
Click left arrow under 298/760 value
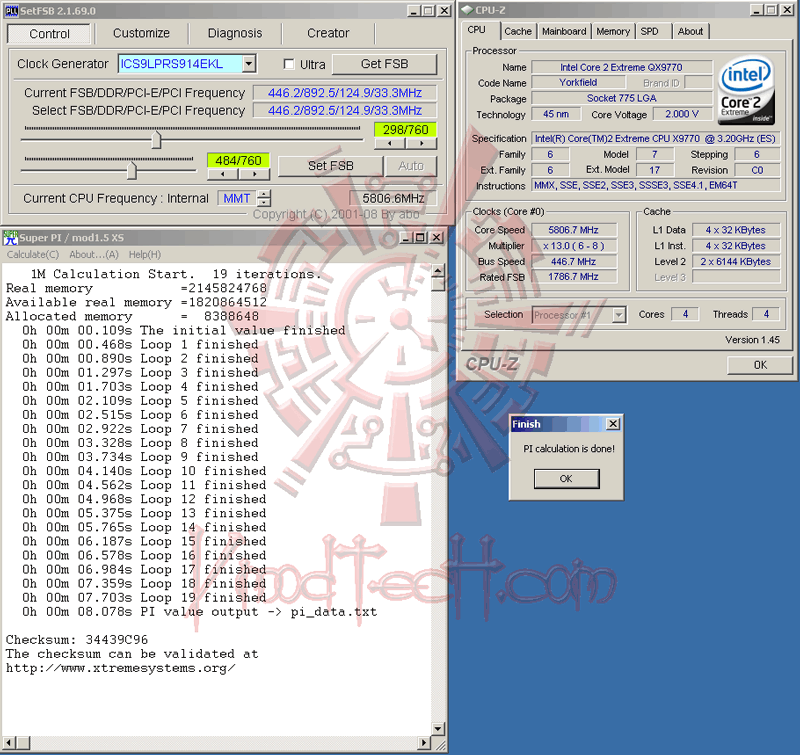point(389,144)
